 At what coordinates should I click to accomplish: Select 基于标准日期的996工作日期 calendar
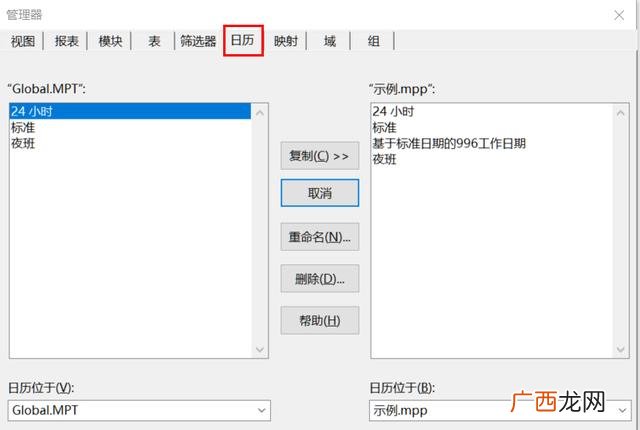[492, 143]
